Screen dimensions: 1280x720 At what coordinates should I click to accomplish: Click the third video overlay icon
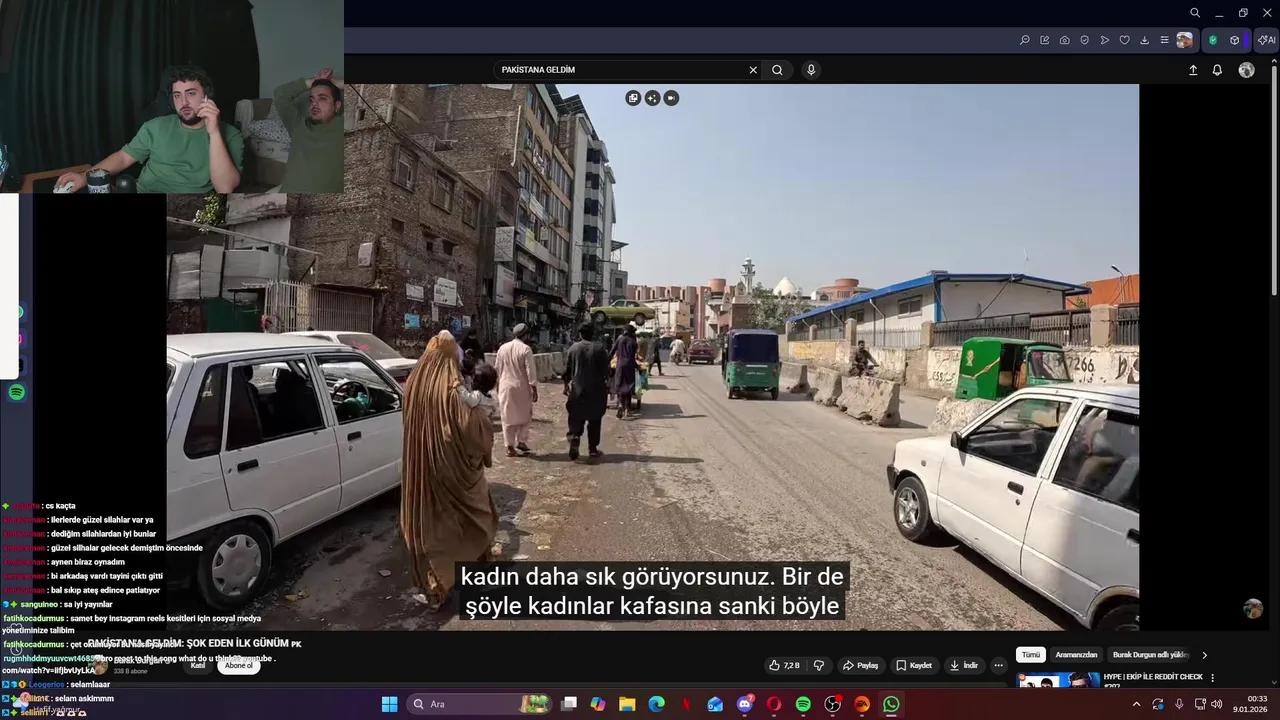[671, 98]
